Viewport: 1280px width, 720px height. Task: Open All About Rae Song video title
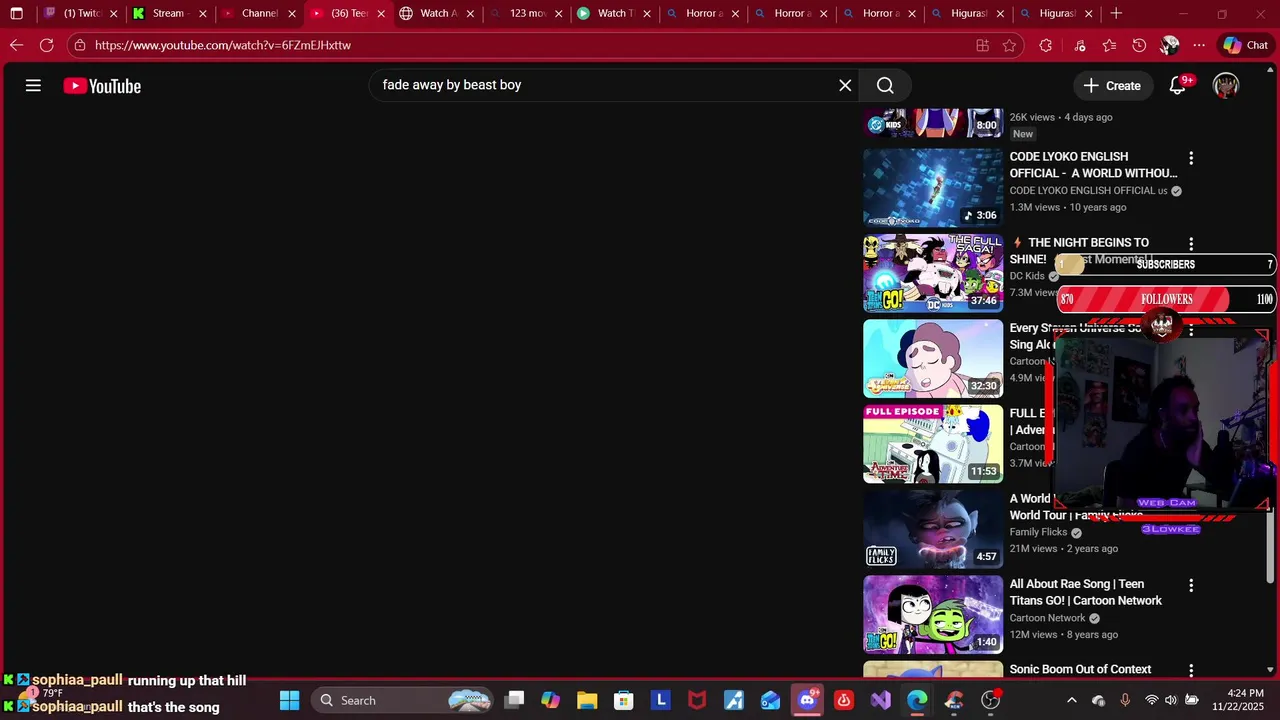tap(1086, 592)
